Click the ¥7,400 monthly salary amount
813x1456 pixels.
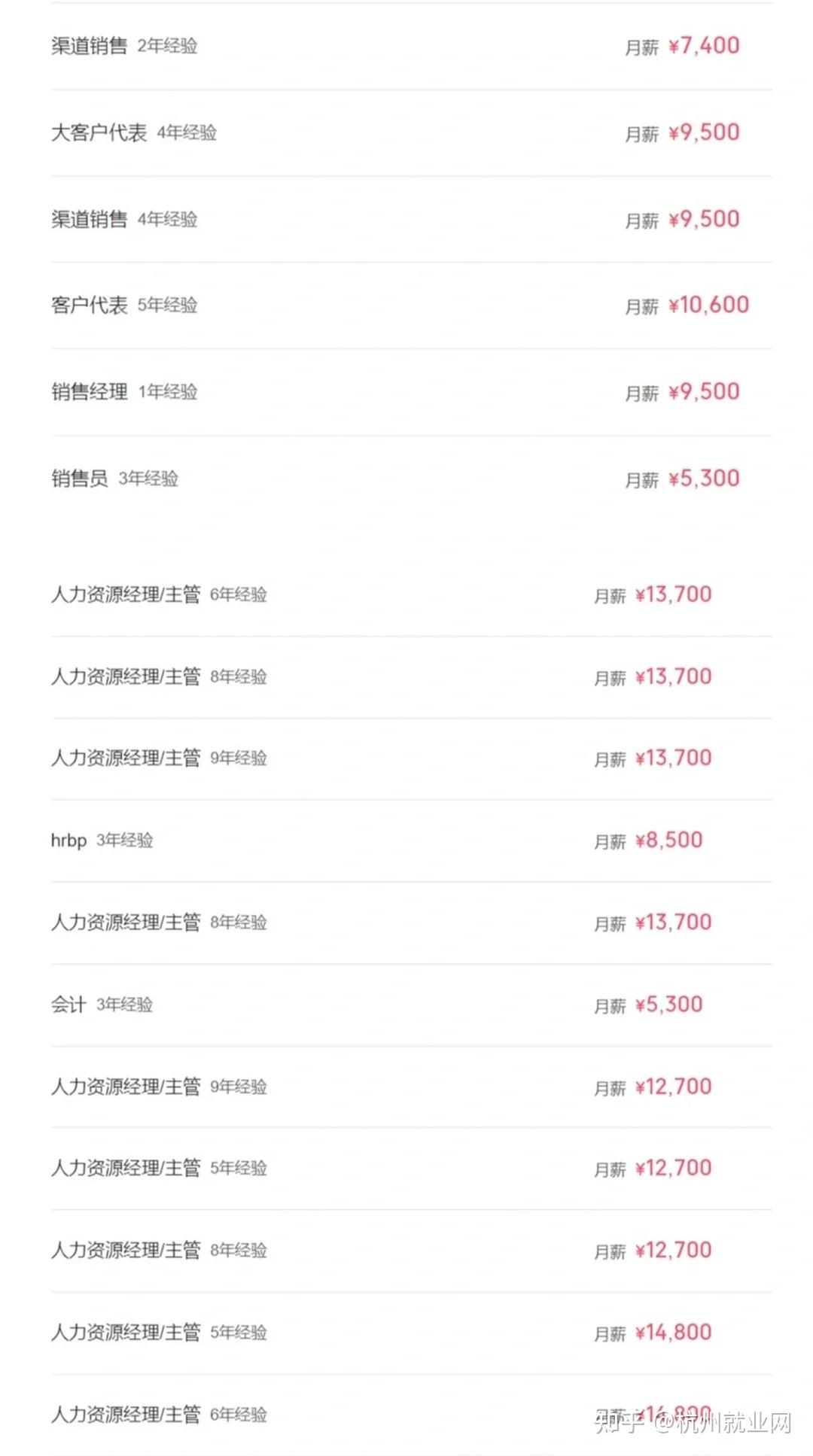pyautogui.click(x=704, y=46)
